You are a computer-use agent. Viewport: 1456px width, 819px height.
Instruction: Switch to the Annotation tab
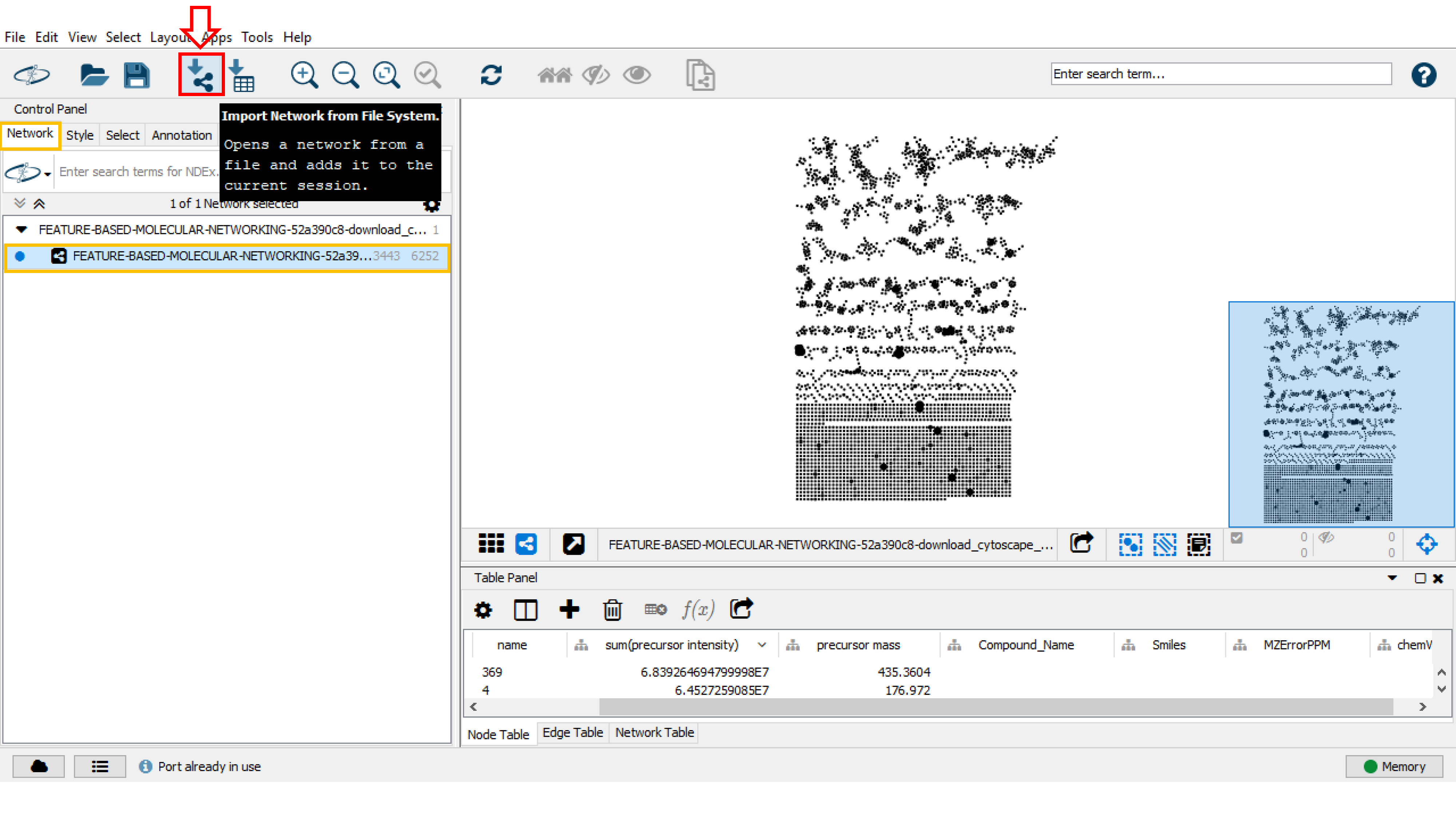pyautogui.click(x=181, y=135)
